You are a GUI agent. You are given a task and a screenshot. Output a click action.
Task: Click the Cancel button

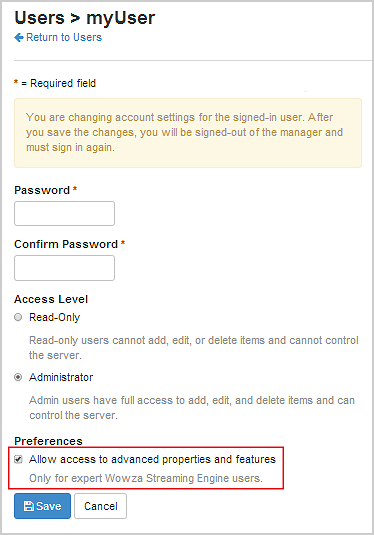[x=101, y=506]
